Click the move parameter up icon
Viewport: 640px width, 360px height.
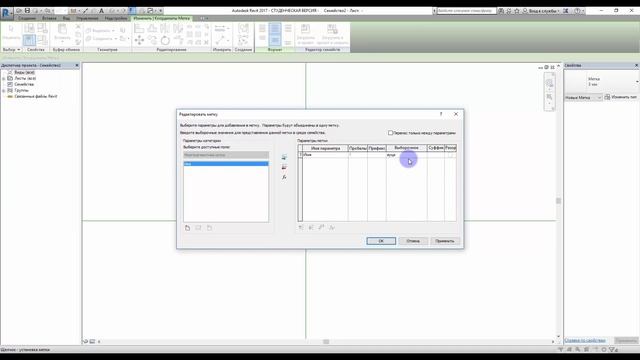click(301, 227)
